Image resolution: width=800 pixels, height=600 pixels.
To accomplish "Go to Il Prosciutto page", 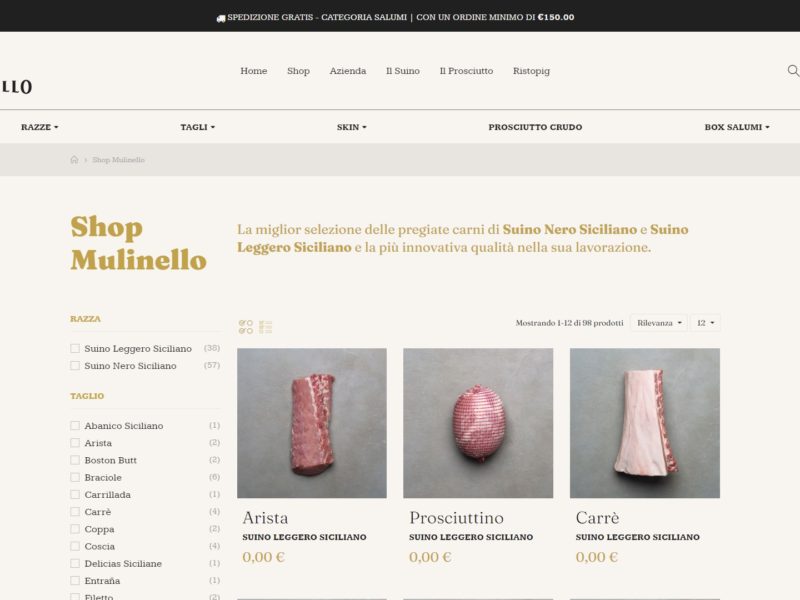I will (466, 71).
